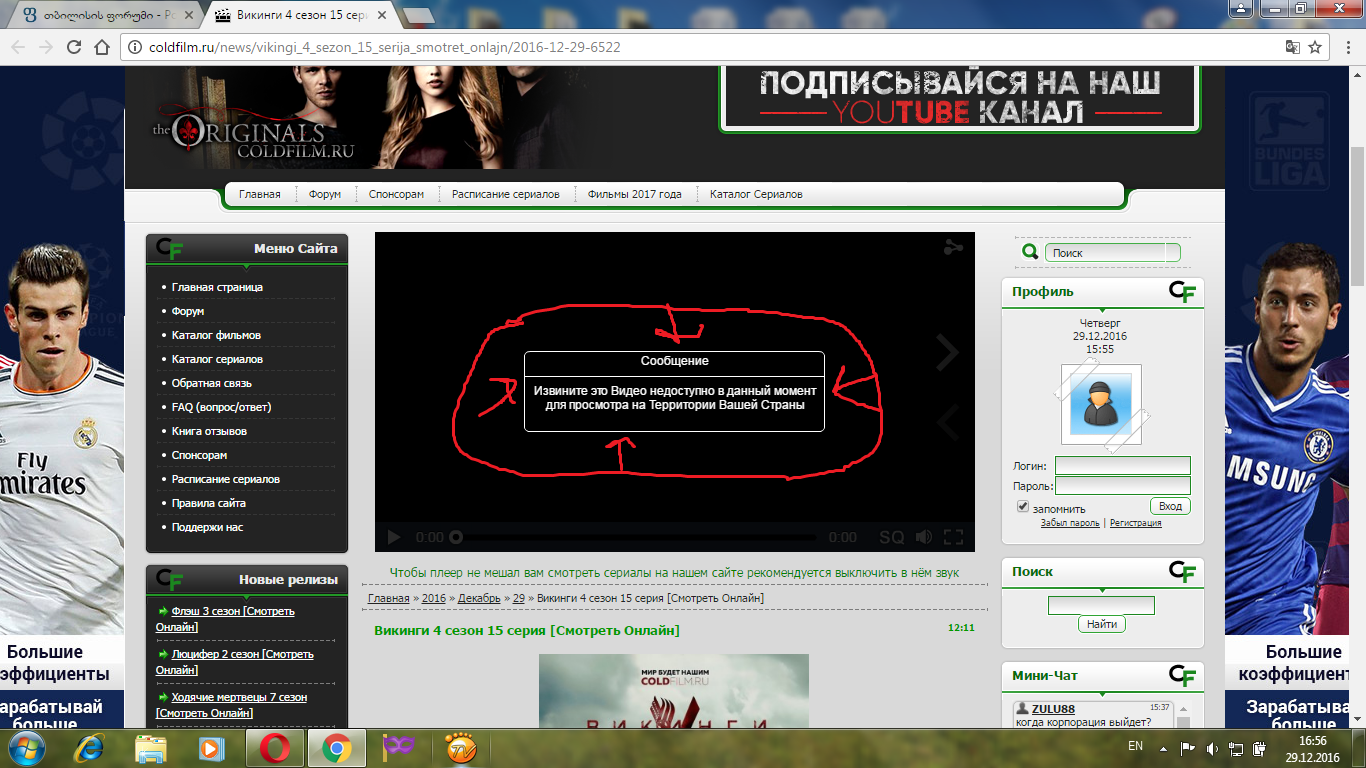The height and width of the screenshot is (768, 1366).
Task: Open Спонсорам in top navigation
Action: 396,194
